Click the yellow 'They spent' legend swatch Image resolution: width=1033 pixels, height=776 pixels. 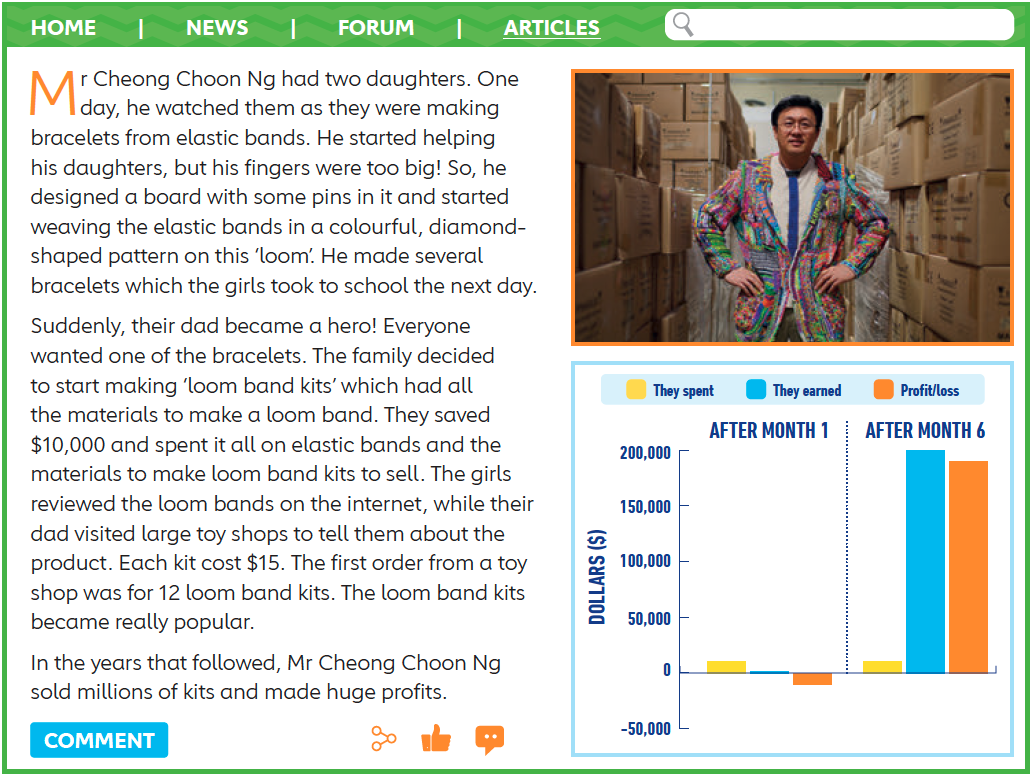coord(636,390)
